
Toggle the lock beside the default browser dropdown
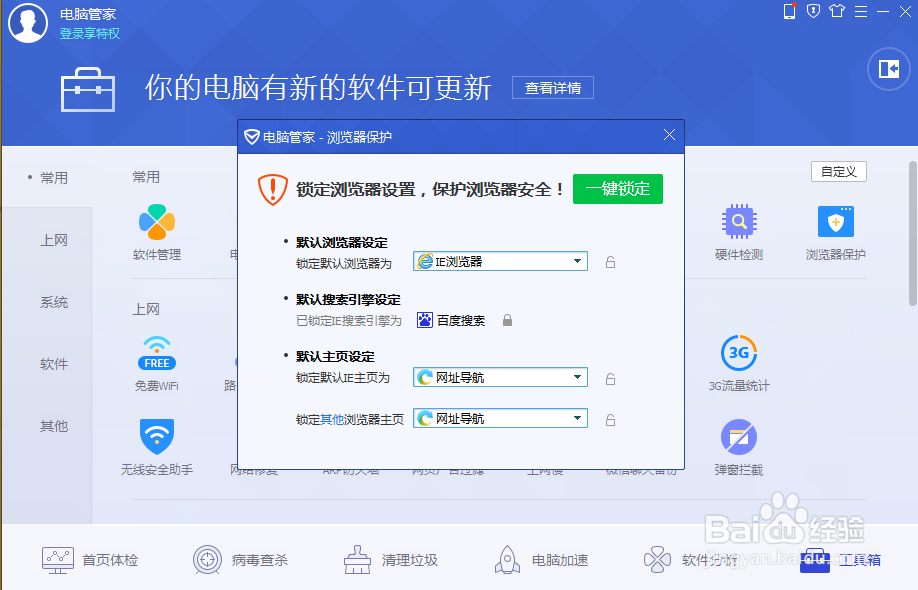610,262
